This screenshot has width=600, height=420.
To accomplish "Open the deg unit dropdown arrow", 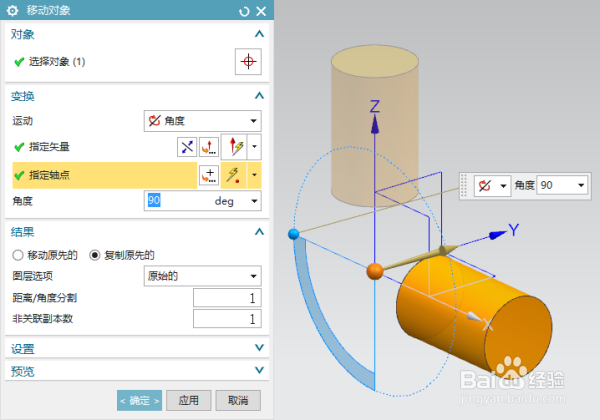I will 254,201.
